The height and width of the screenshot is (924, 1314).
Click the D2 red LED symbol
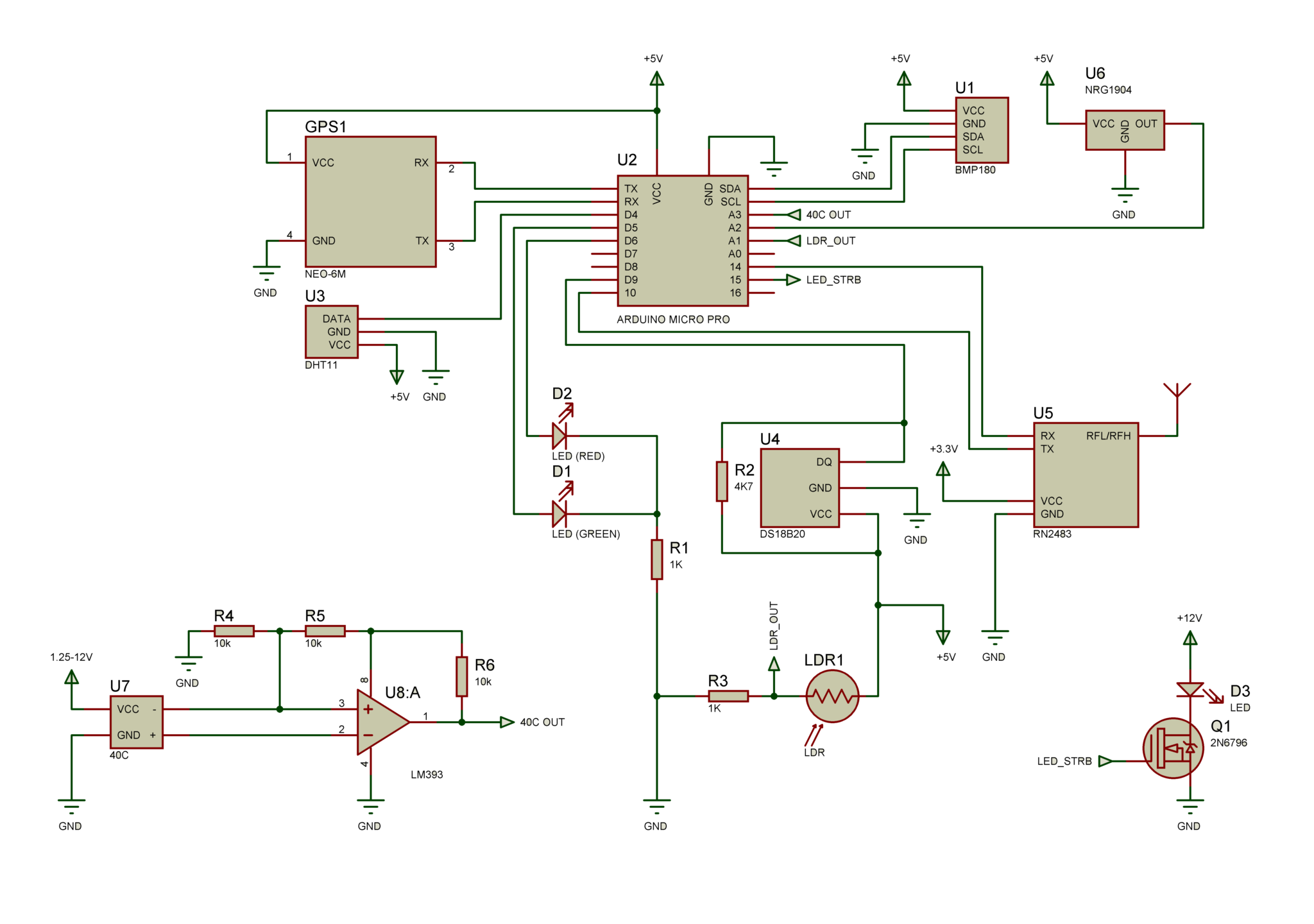click(x=560, y=436)
